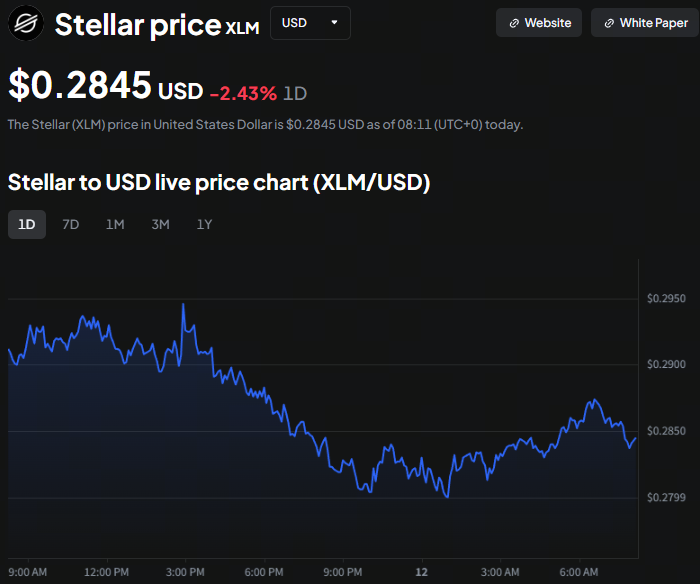Screen dimensions: 700x584
Task: Click the chain-link icon on the Website button
Action: (514, 23)
